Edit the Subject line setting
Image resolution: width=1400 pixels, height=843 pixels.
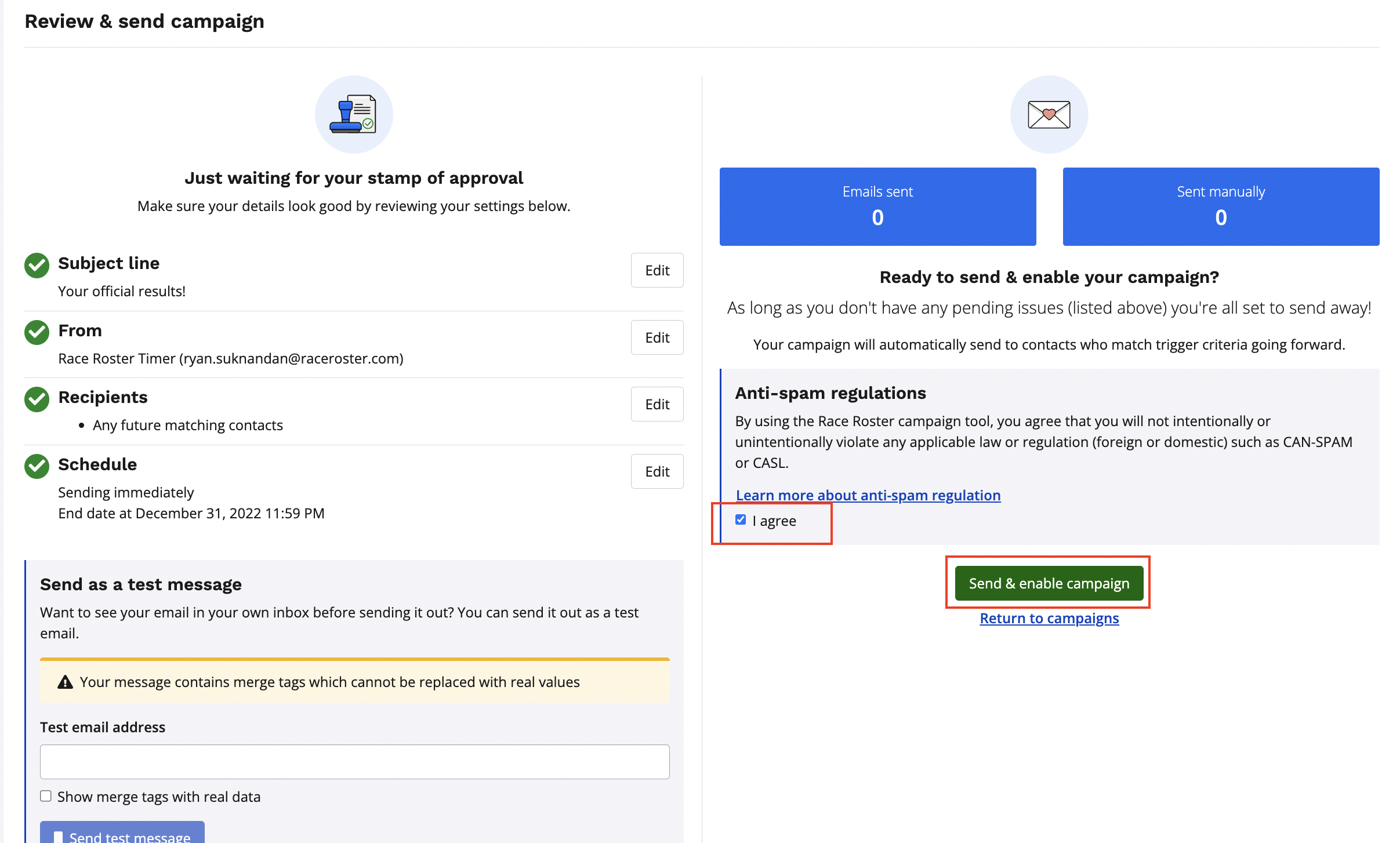657,270
